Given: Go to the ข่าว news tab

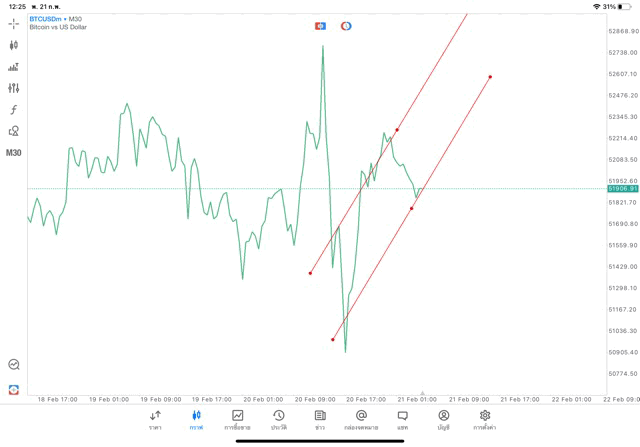Looking at the screenshot, I should (x=320, y=419).
